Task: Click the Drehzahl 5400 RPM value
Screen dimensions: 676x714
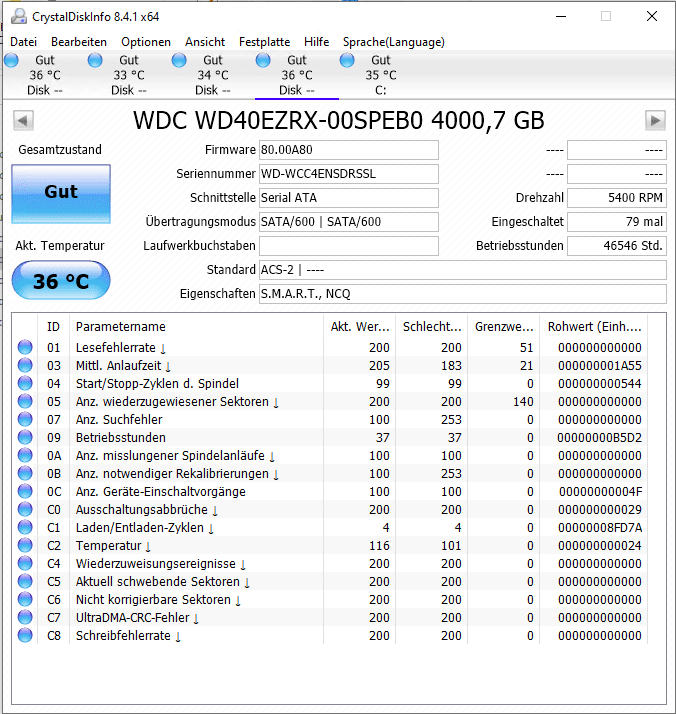Action: point(616,198)
